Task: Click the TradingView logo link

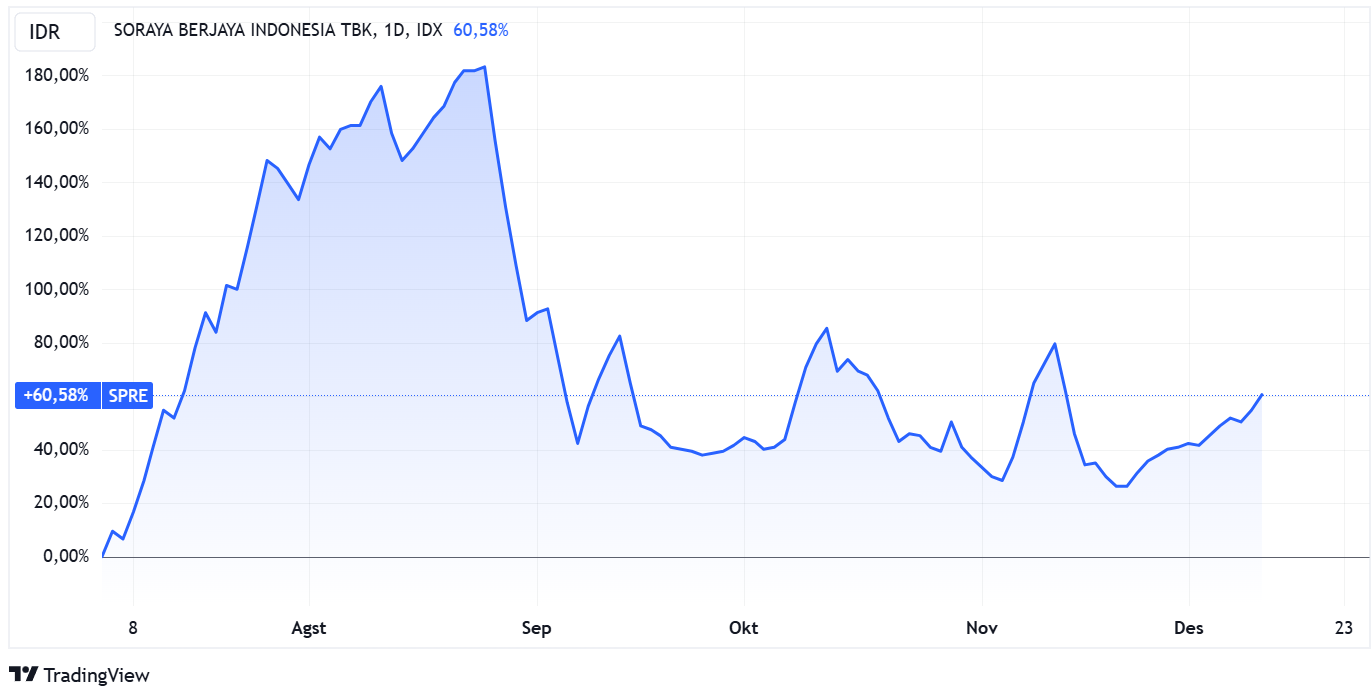Action: [79, 675]
